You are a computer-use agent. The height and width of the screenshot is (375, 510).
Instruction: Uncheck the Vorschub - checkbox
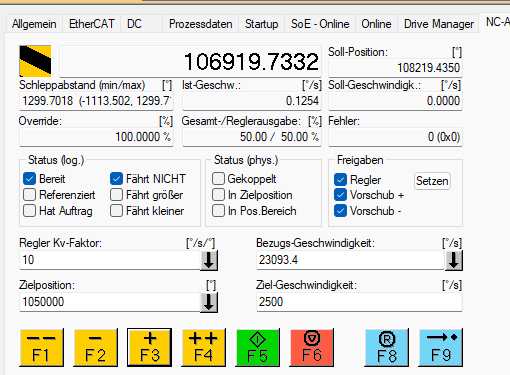(340, 211)
